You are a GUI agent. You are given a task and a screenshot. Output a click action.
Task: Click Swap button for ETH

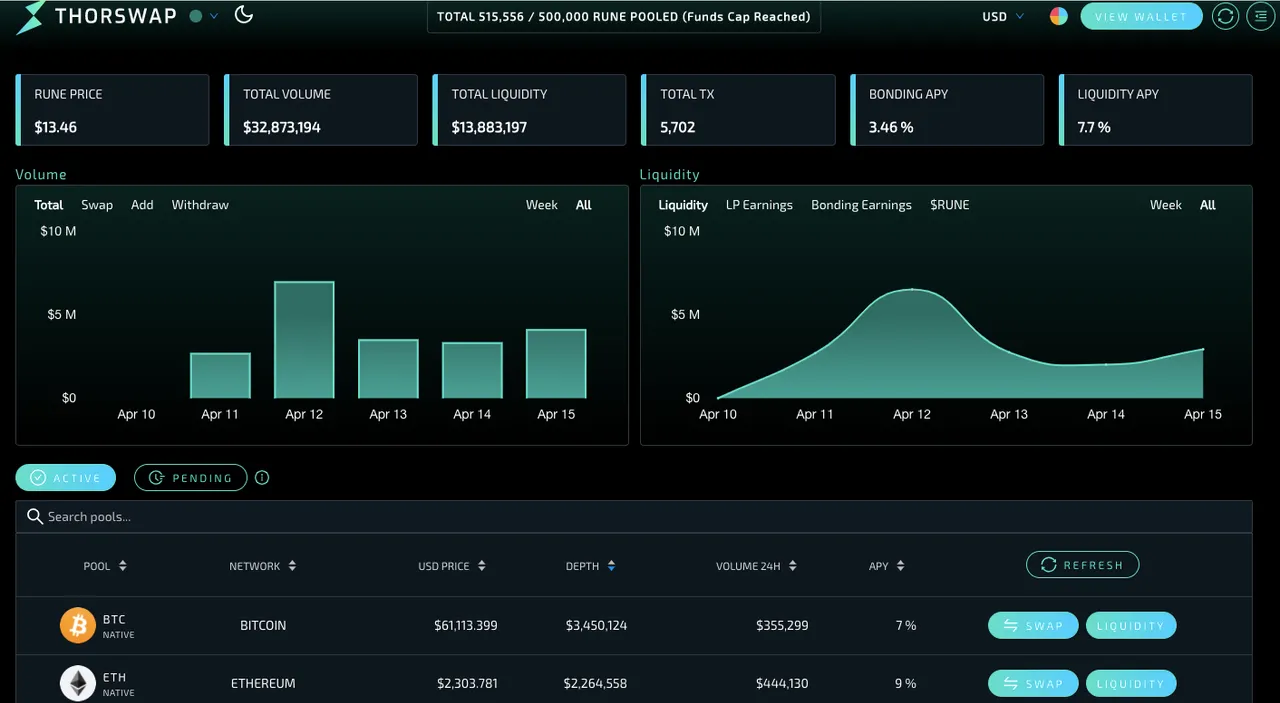pos(1033,684)
